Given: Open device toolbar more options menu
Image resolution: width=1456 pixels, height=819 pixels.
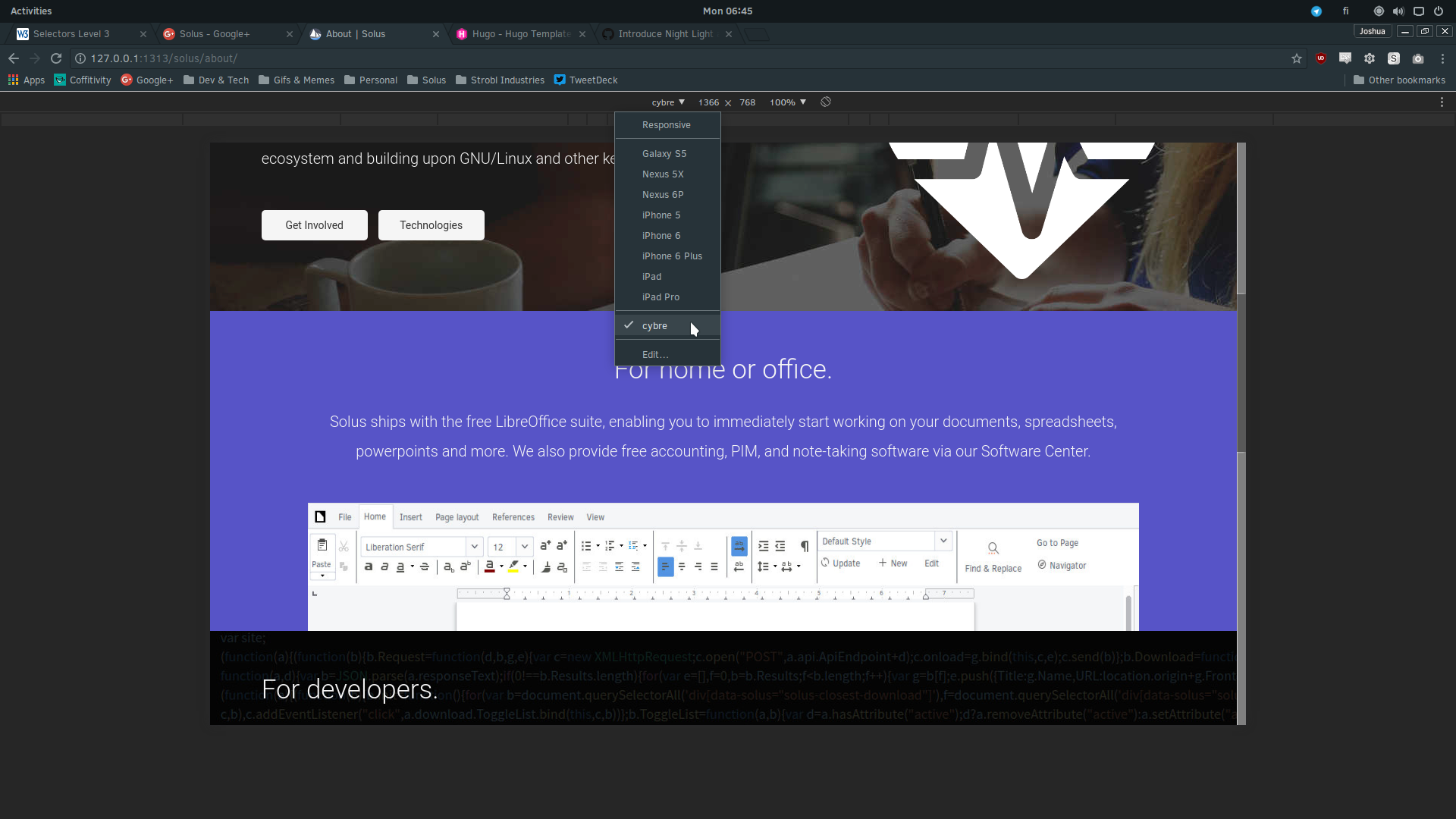Looking at the screenshot, I should (x=1442, y=102).
